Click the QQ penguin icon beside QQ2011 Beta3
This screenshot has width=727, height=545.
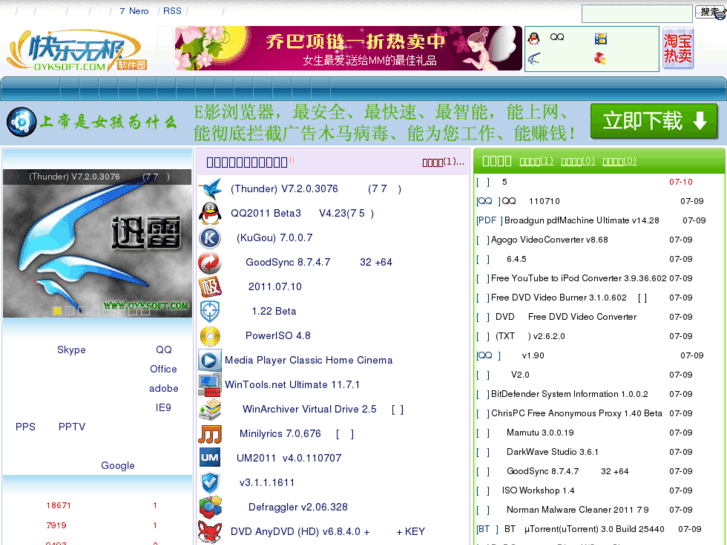point(210,213)
